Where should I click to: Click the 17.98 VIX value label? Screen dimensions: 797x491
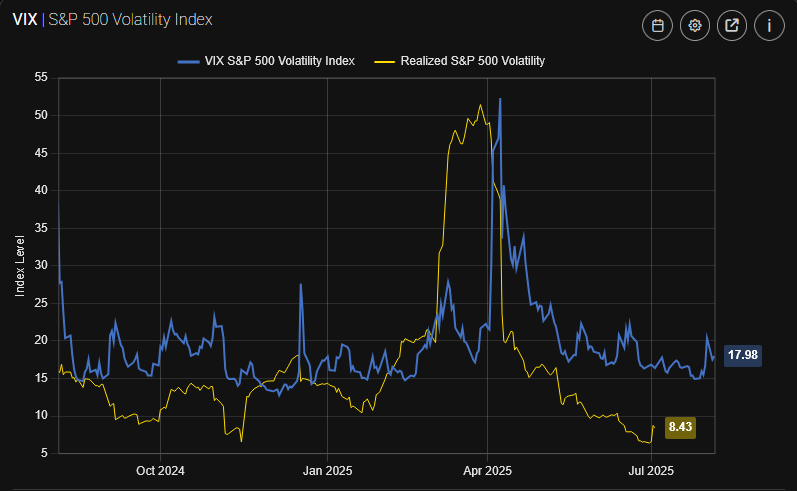(x=743, y=355)
